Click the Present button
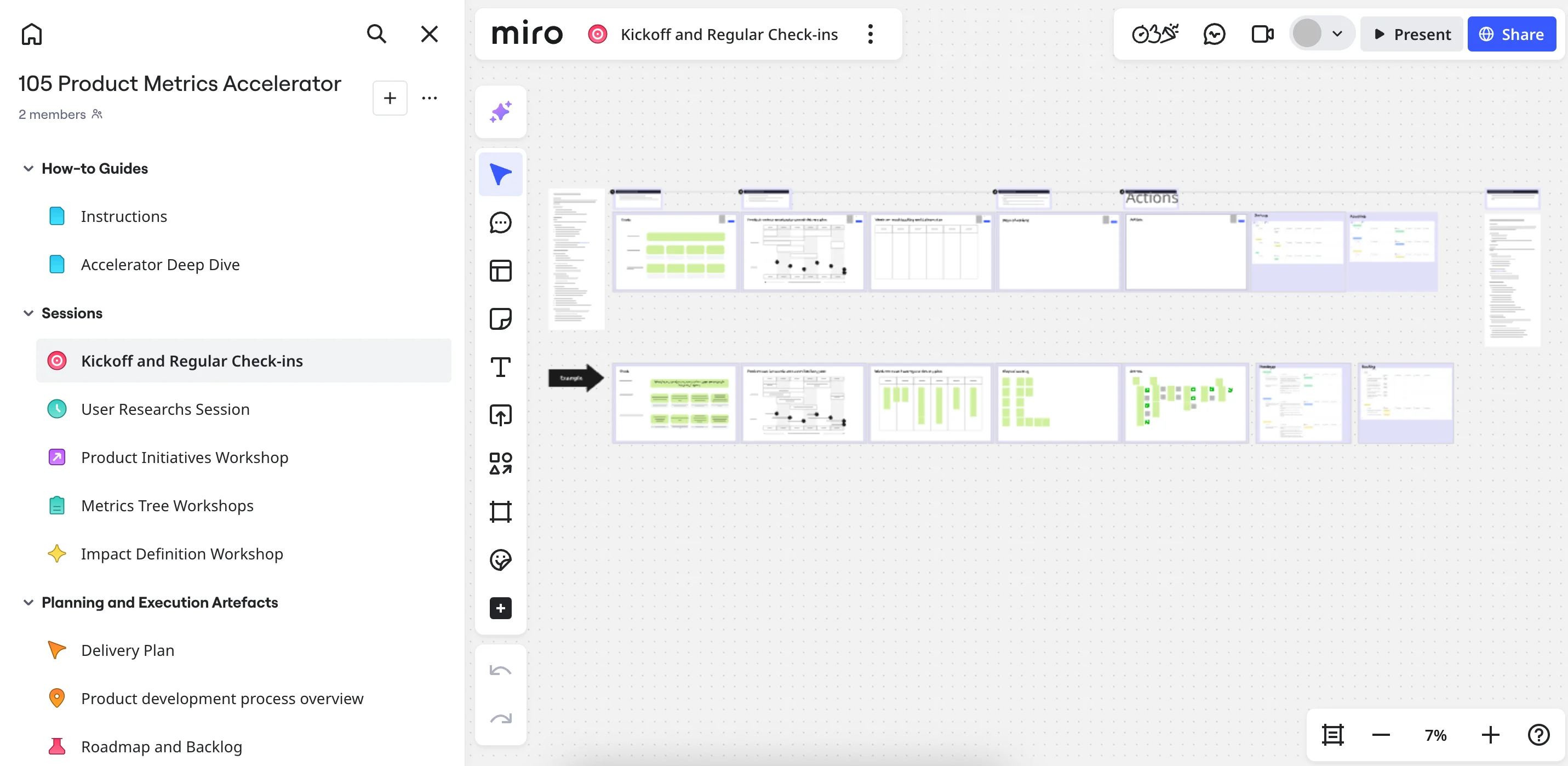1568x766 pixels. click(1412, 34)
